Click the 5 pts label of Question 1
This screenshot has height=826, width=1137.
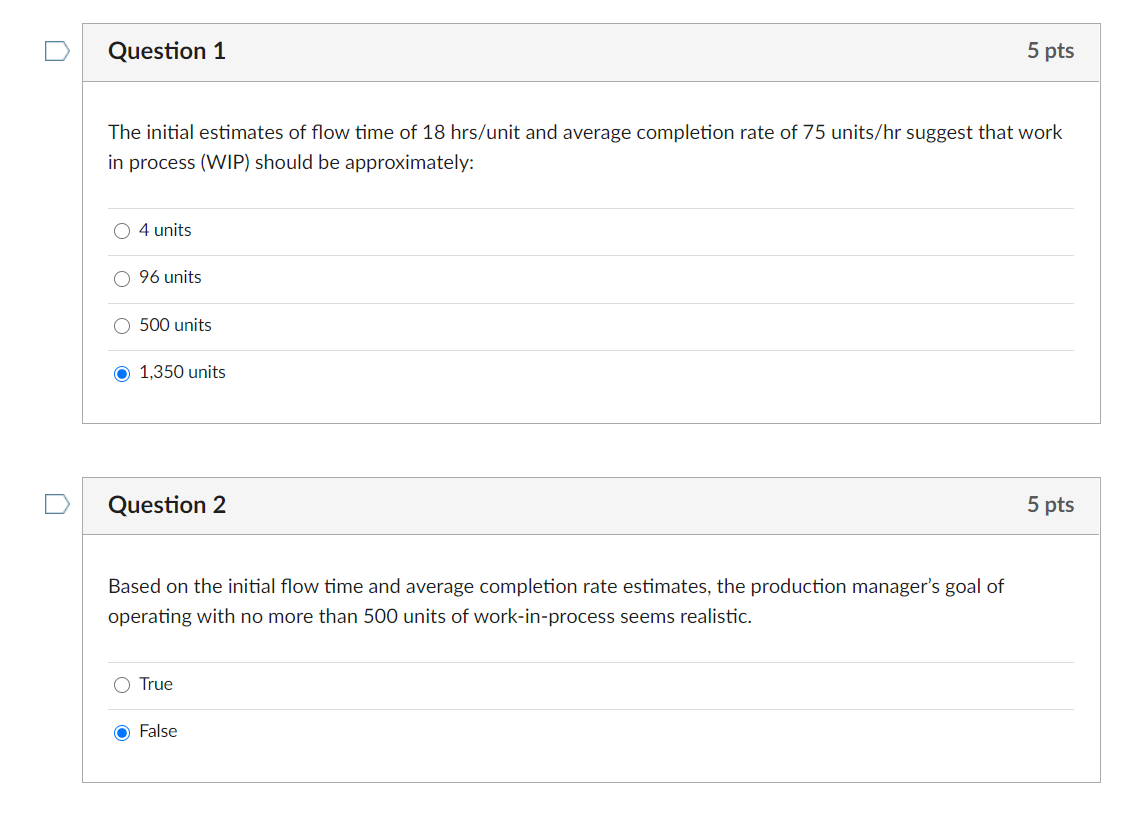[1050, 51]
